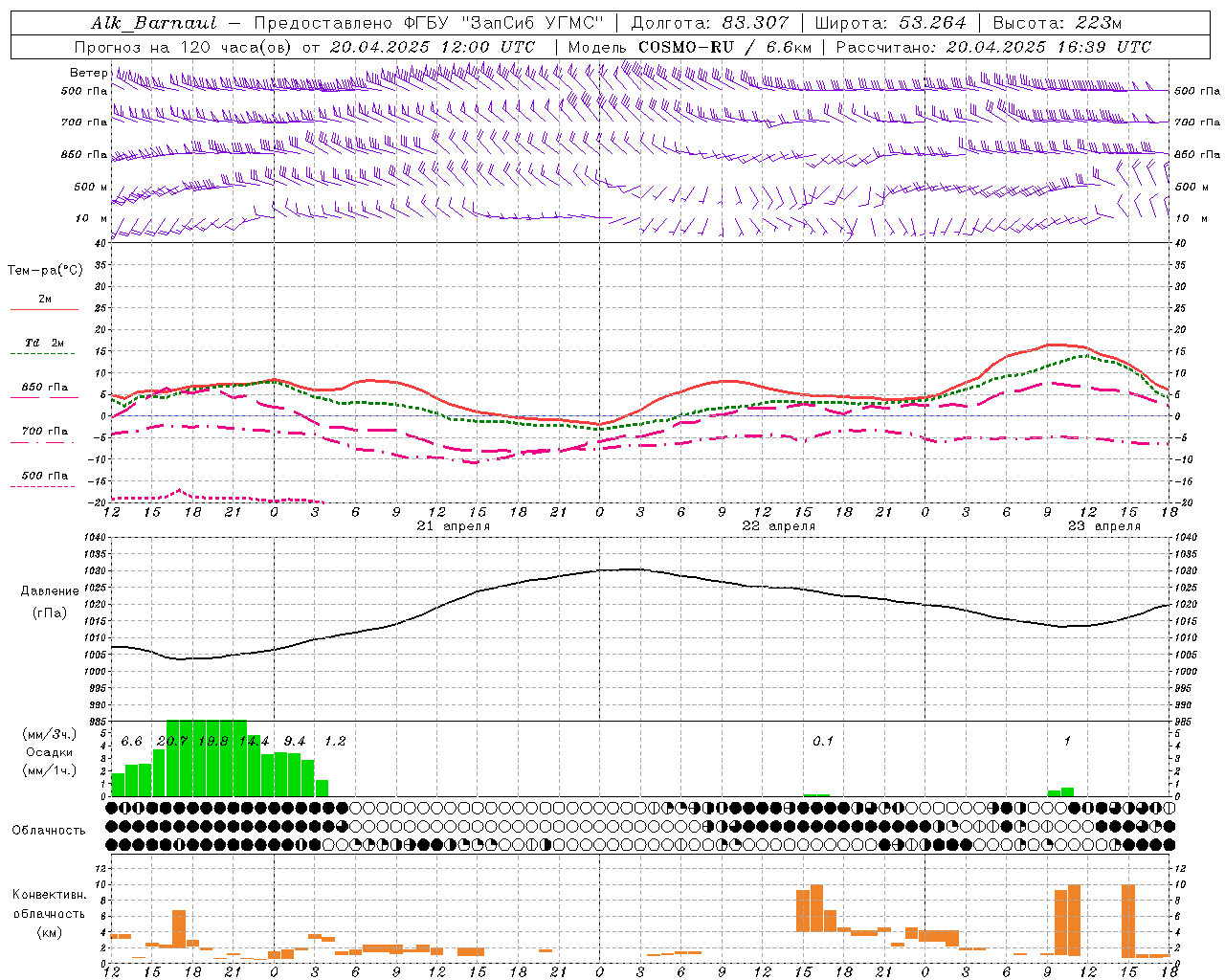Click the Ветер wind panel label
This screenshot has height=980, width=1225.
[x=89, y=73]
